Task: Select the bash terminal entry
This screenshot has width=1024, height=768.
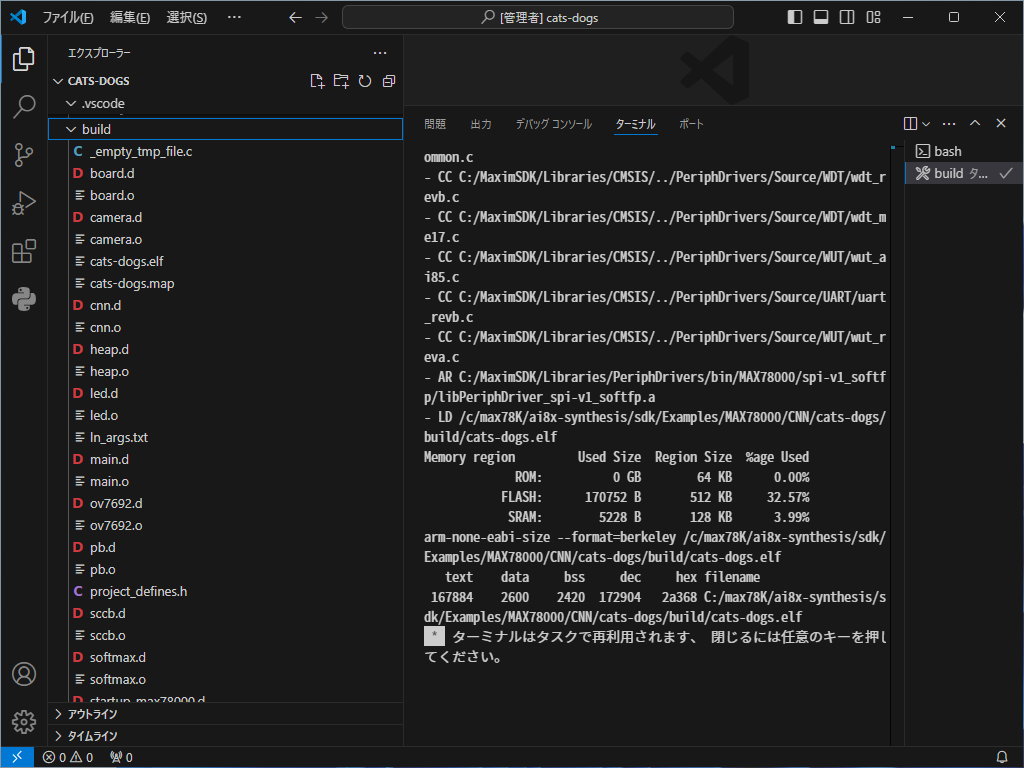Action: [947, 151]
